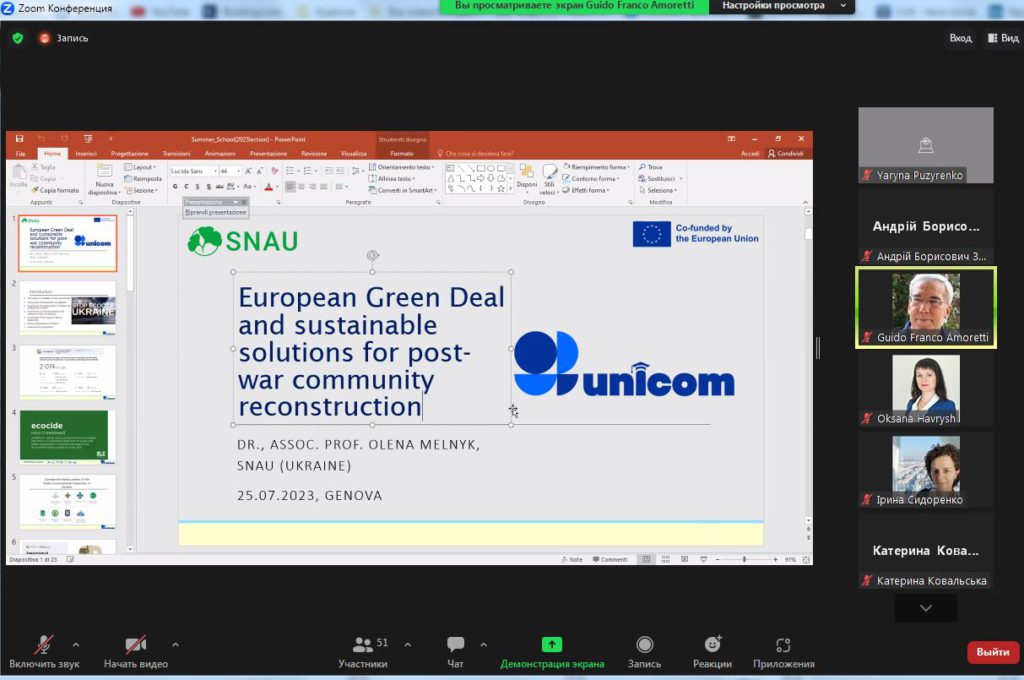Open the Apps icon in toolbar
The height and width of the screenshot is (680, 1024).
coord(783,645)
